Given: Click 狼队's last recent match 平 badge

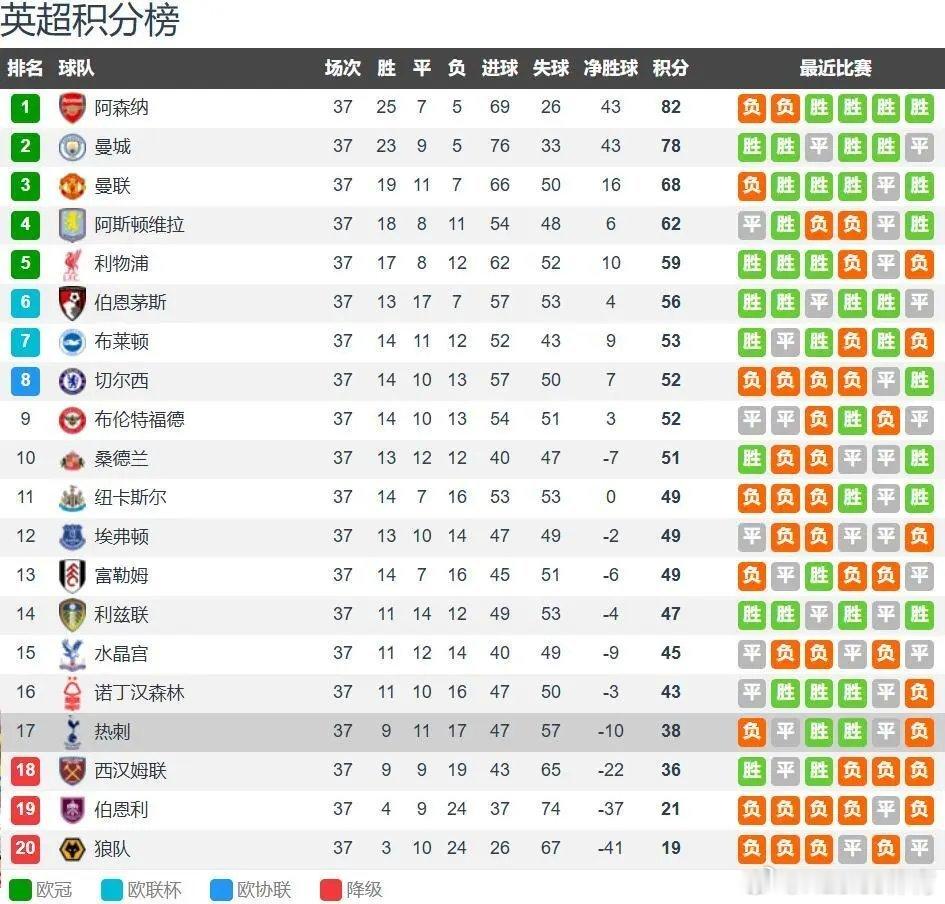Looking at the screenshot, I should [x=919, y=849].
